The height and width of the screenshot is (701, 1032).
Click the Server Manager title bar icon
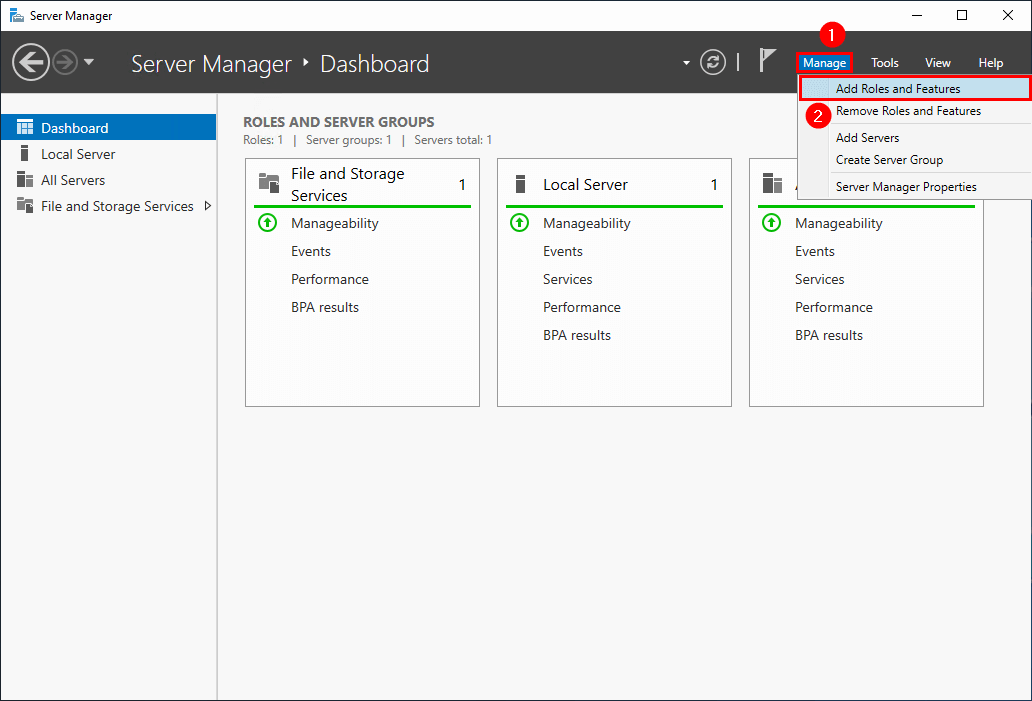16,15
